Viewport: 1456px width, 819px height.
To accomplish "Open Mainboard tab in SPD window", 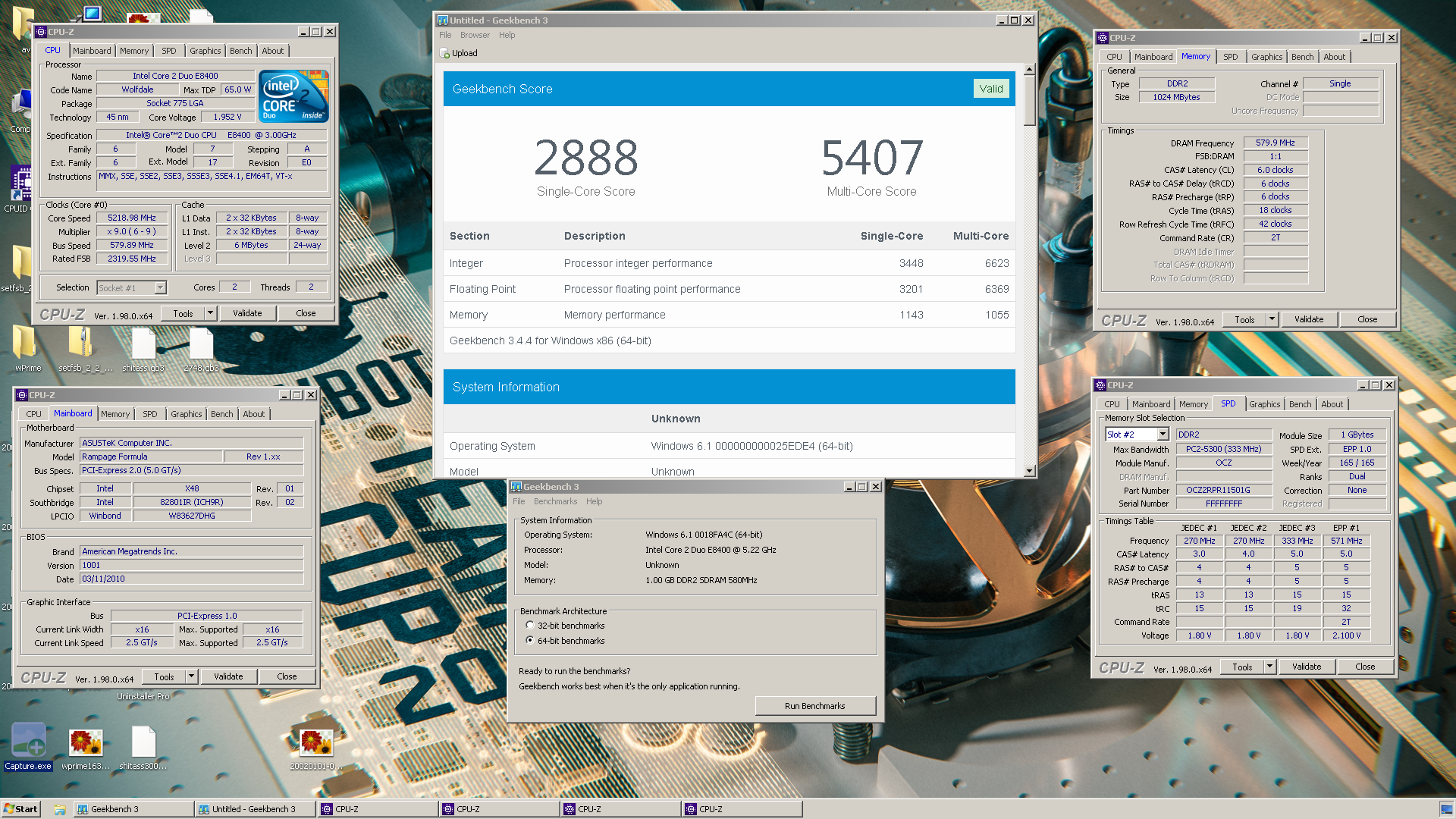I will click(x=1151, y=404).
